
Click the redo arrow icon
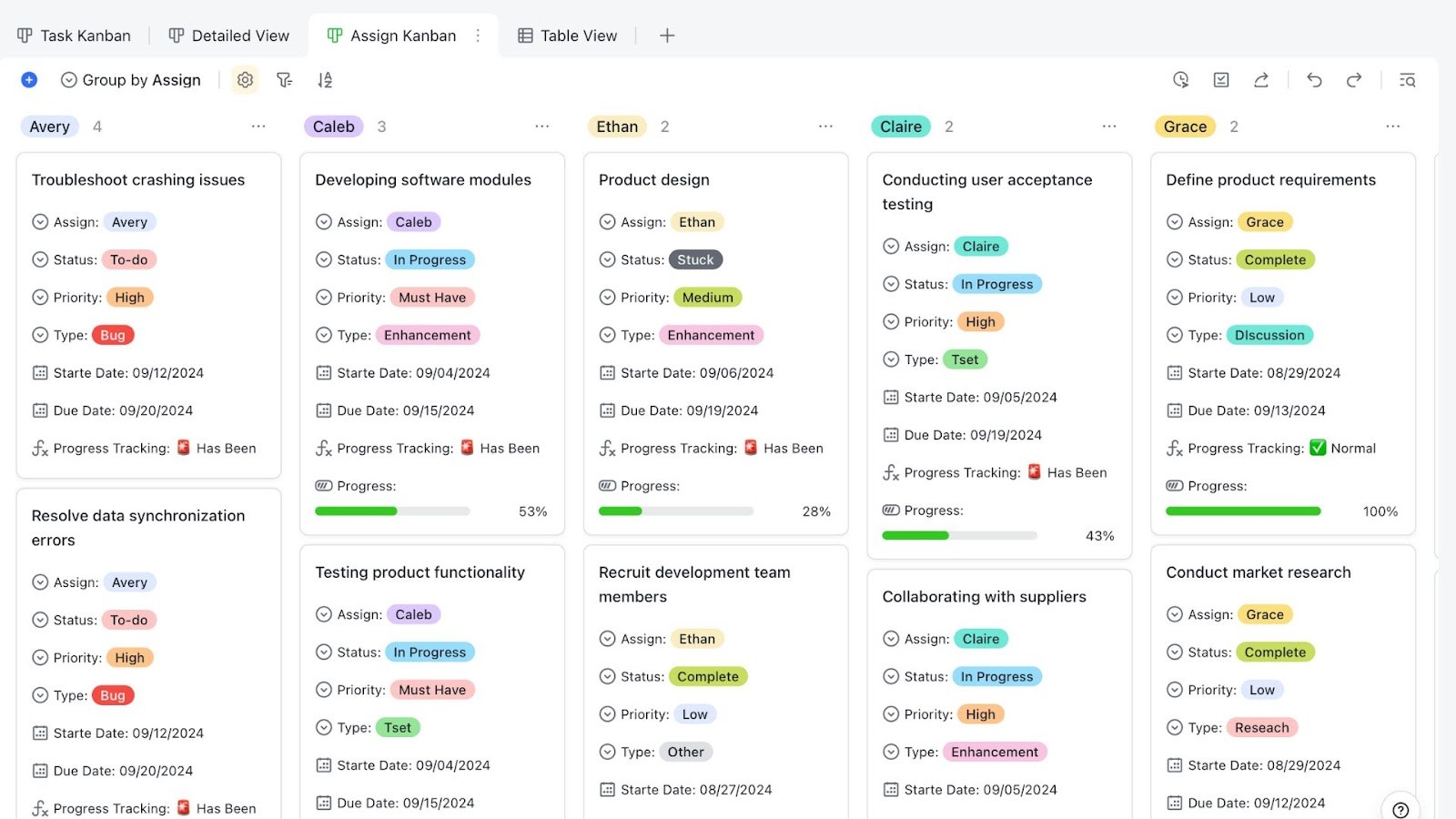(1354, 80)
